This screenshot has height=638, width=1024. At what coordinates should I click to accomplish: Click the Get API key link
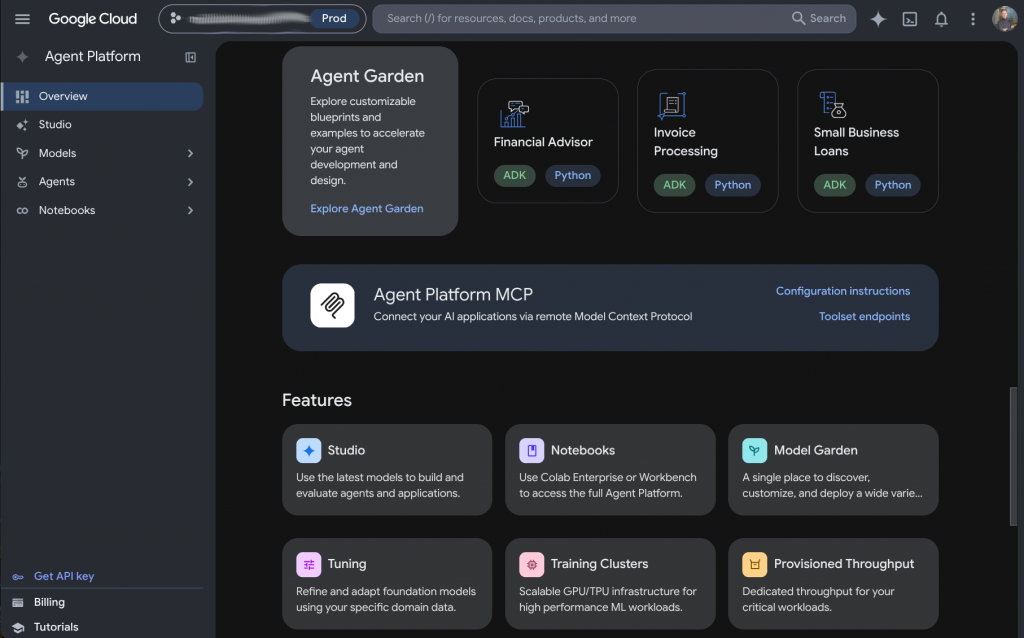(x=64, y=576)
